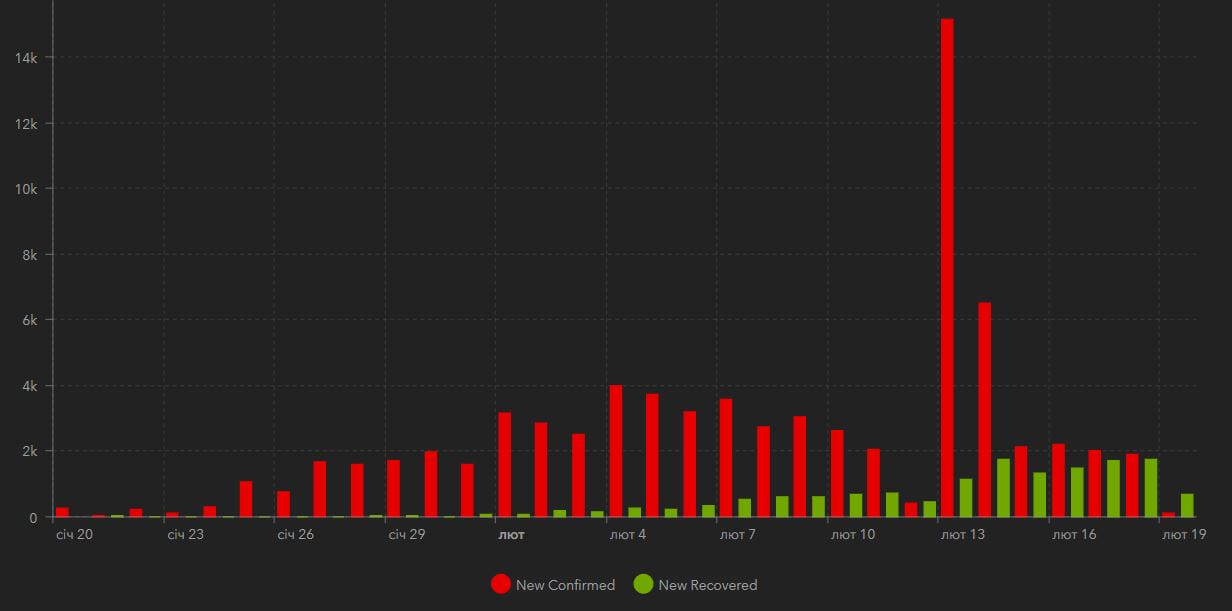The image size is (1232, 611).
Task: Toggle the New Recovered series label
Action: coord(707,585)
